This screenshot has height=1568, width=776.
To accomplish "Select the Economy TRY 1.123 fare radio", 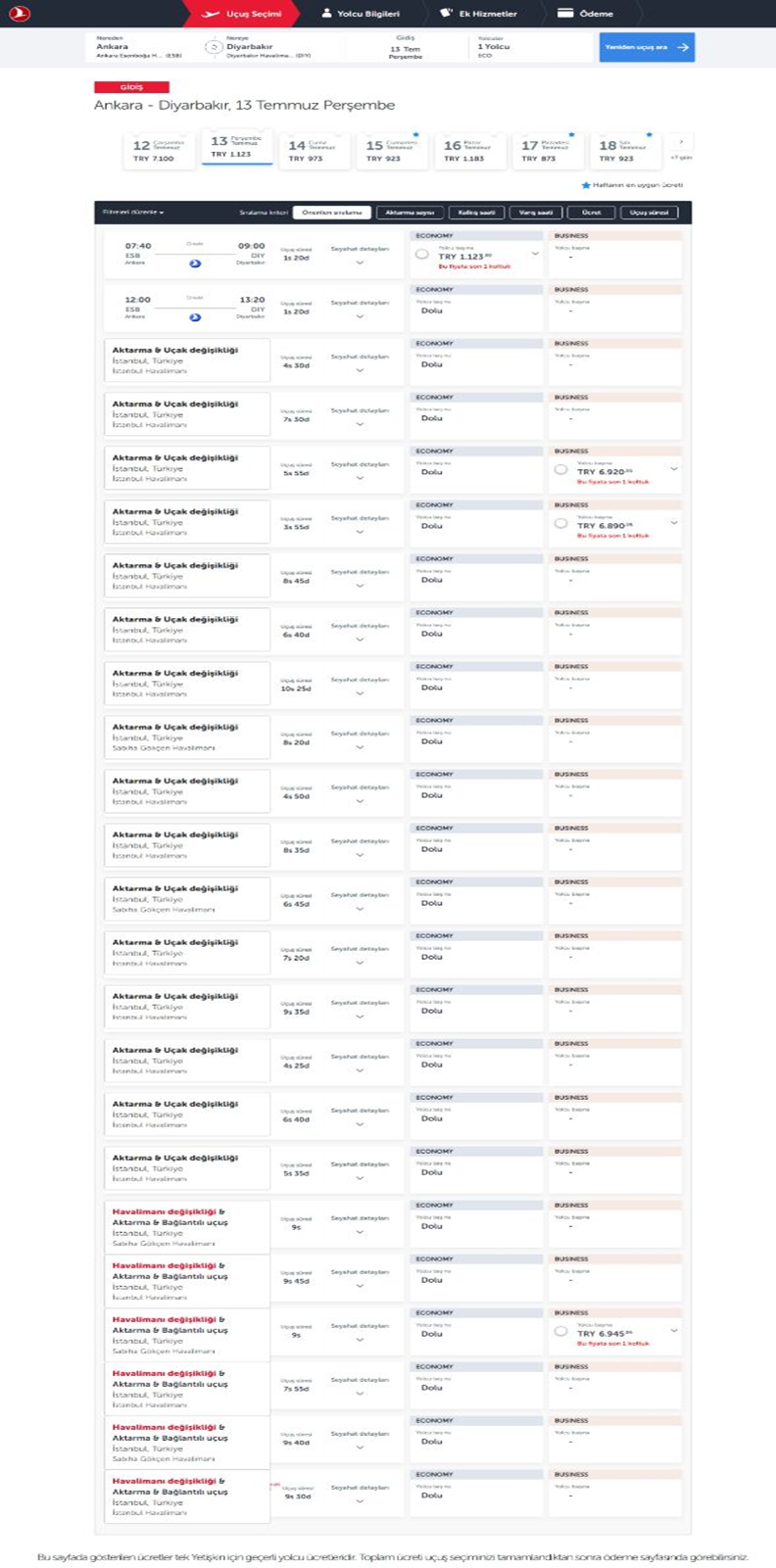I will pyautogui.click(x=422, y=255).
